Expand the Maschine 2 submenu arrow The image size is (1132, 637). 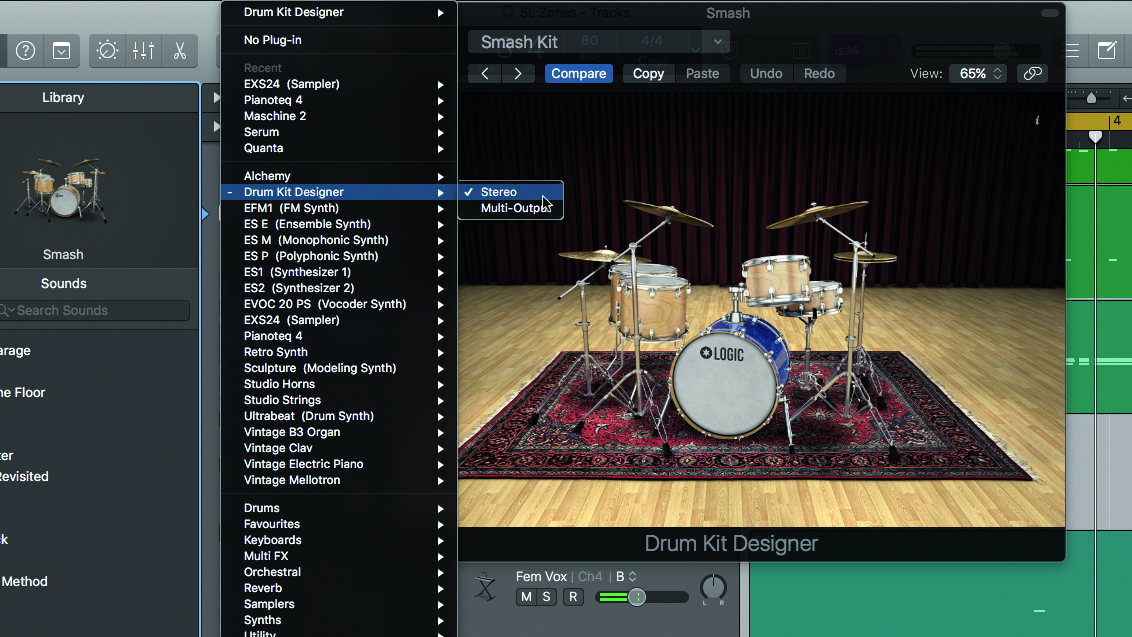[440, 116]
